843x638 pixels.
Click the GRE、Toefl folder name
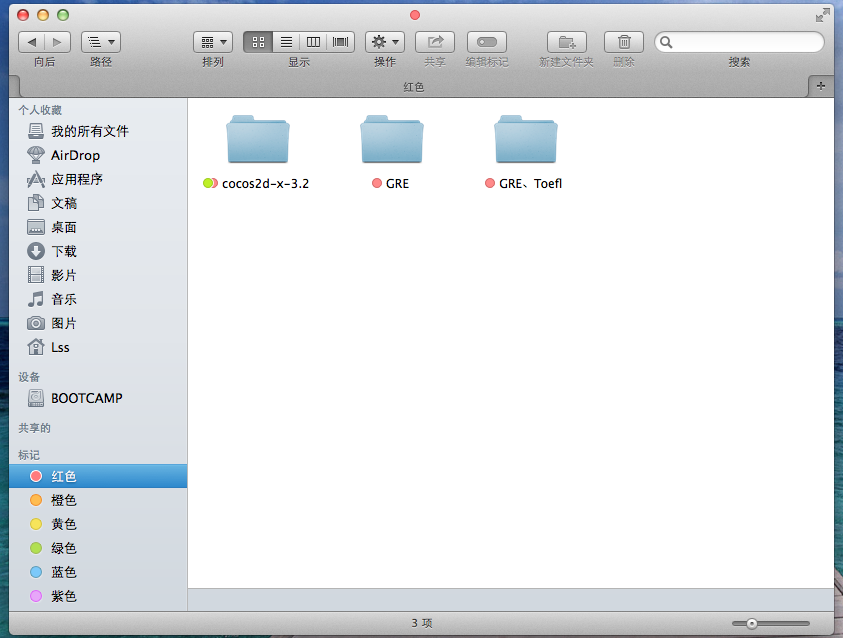tap(531, 184)
